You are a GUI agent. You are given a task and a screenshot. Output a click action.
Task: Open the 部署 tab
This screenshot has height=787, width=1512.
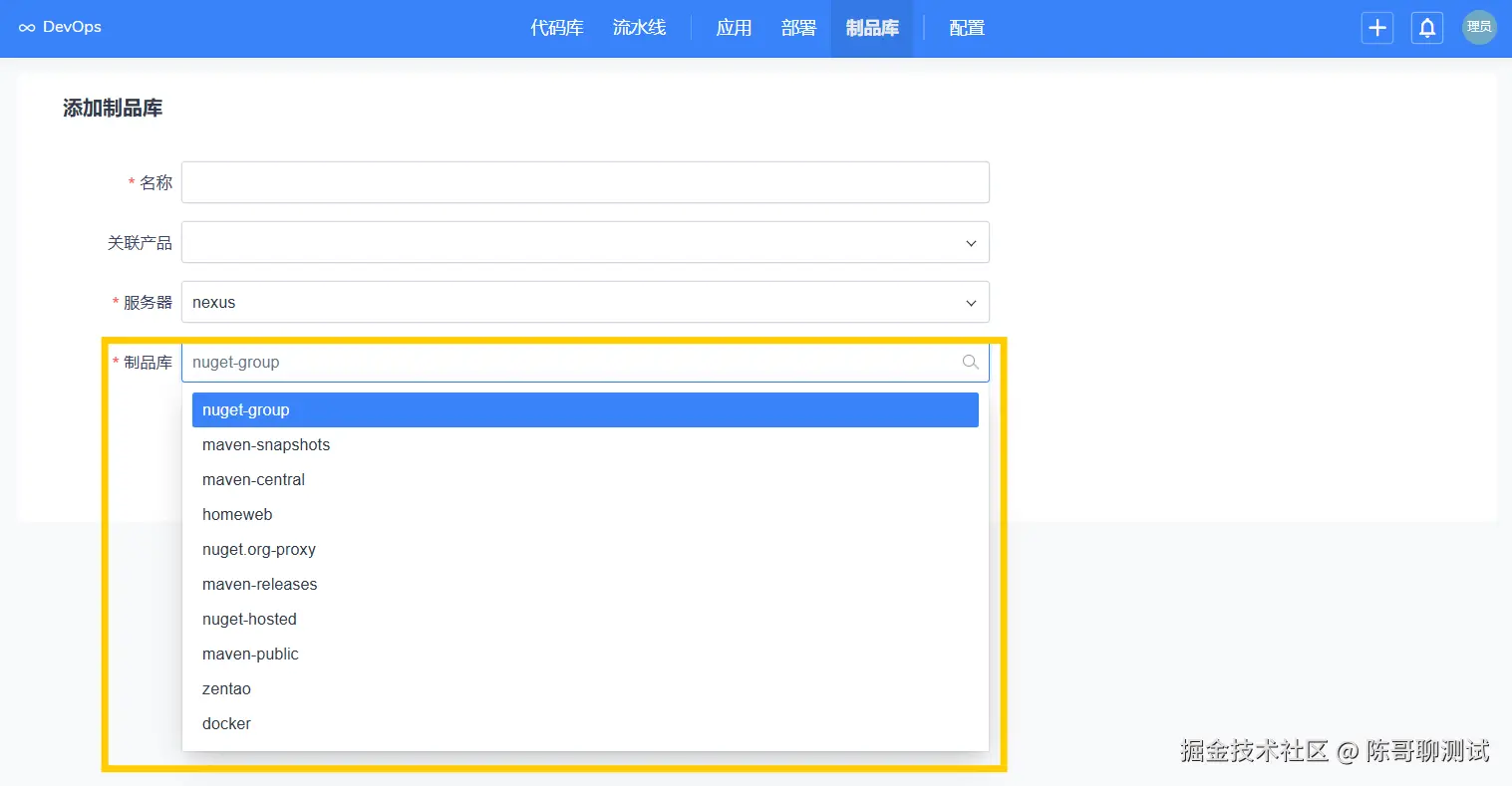pos(798,28)
